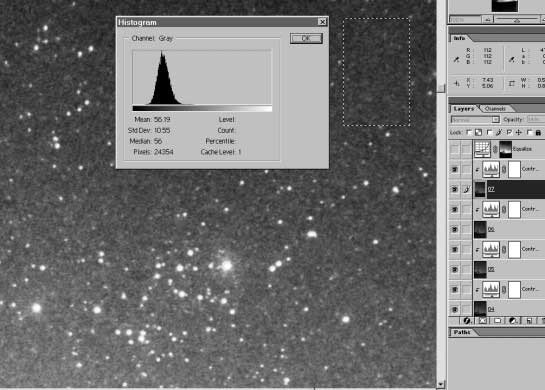545x390 pixels.
Task: Enable Lock transparent pixels checkbox
Action: pos(469,132)
